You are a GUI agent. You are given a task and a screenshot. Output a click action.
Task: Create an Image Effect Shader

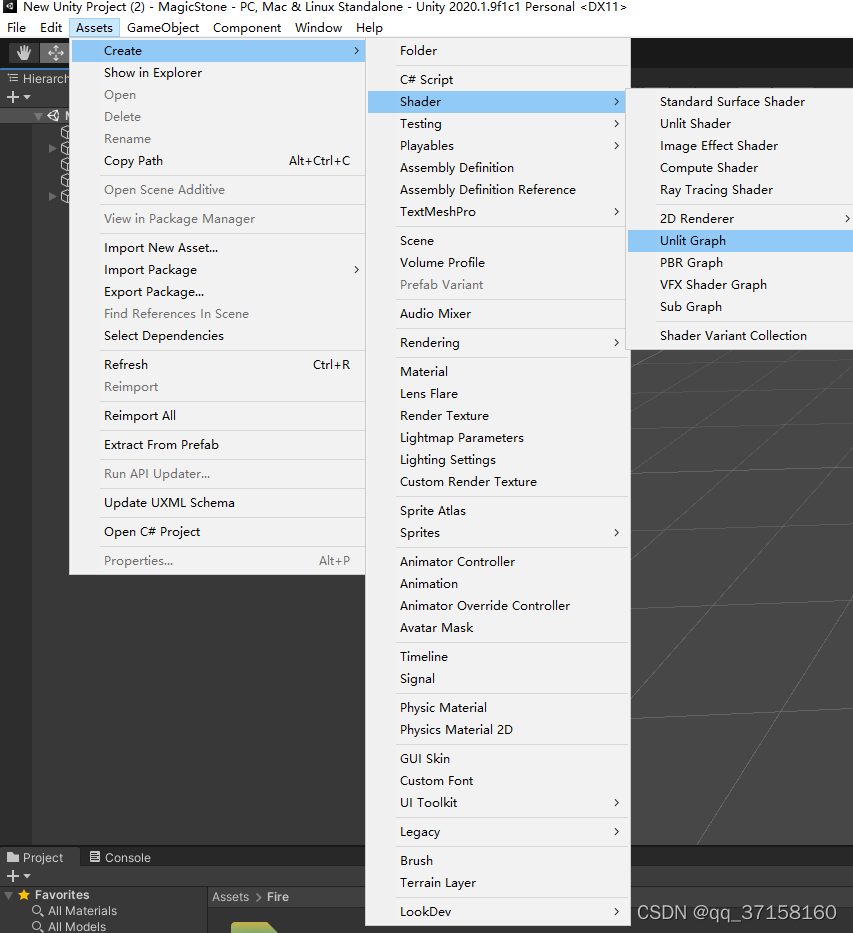point(741,146)
